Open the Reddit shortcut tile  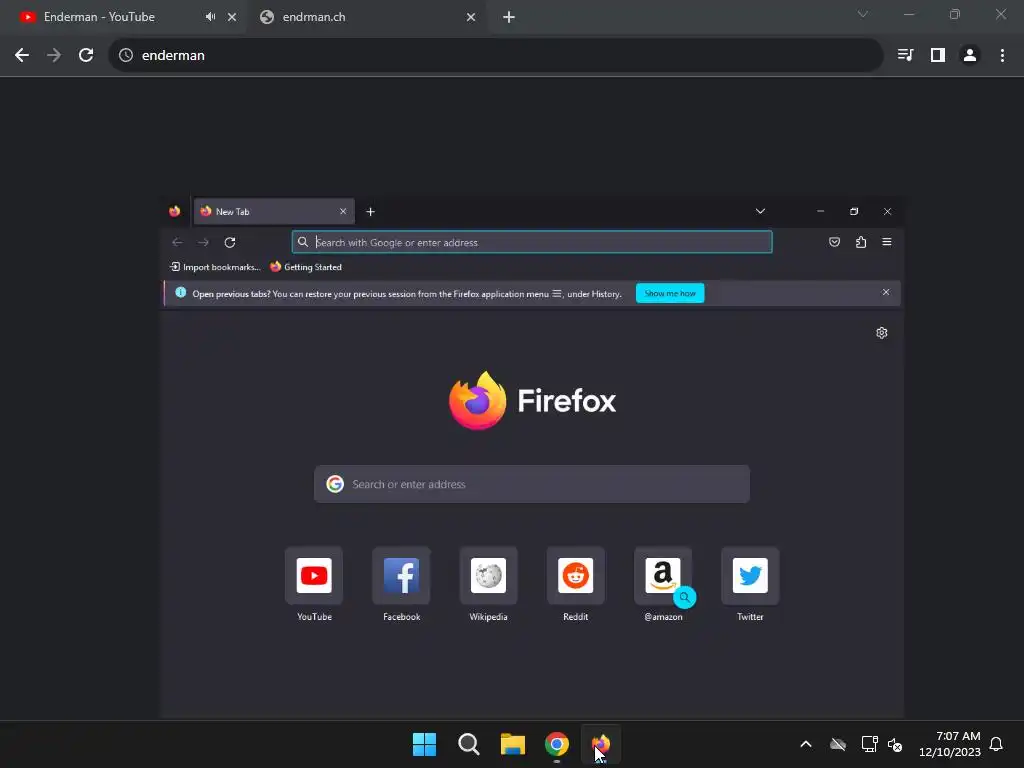click(575, 575)
